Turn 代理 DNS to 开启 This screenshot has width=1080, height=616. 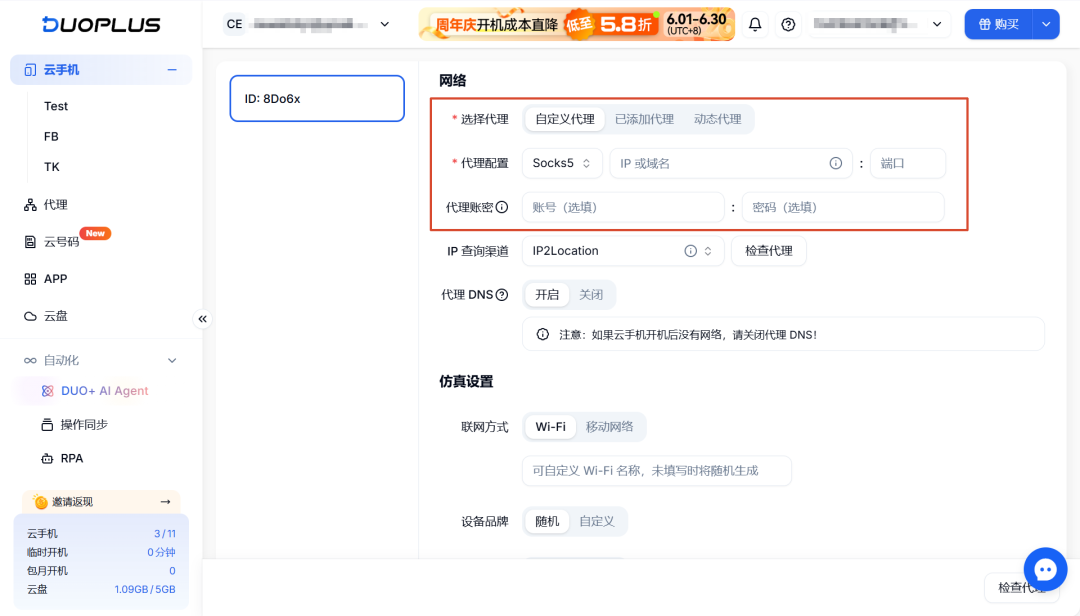click(x=547, y=295)
